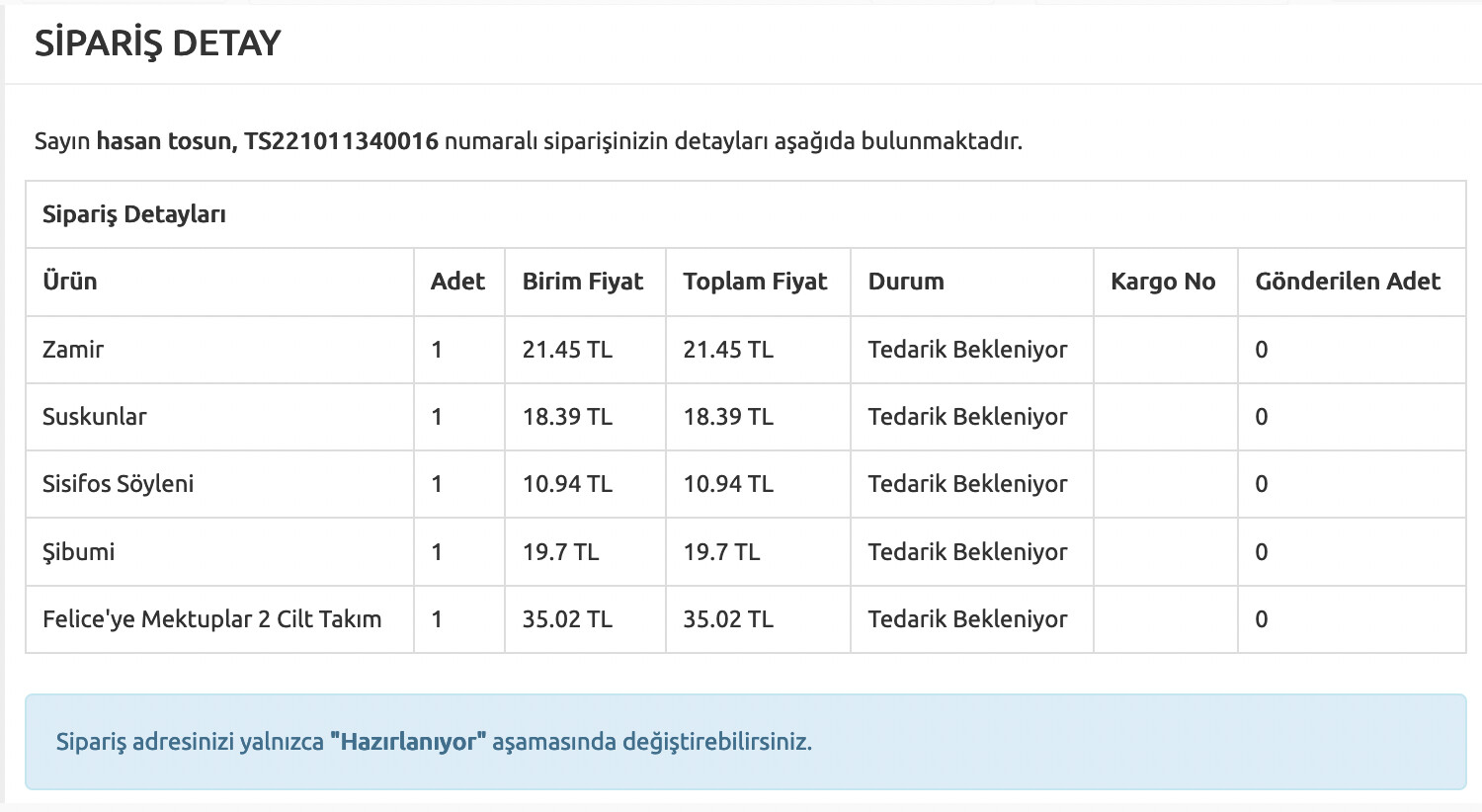Click the Birim Fiyat column header
The image size is (1482, 812).
583,282
